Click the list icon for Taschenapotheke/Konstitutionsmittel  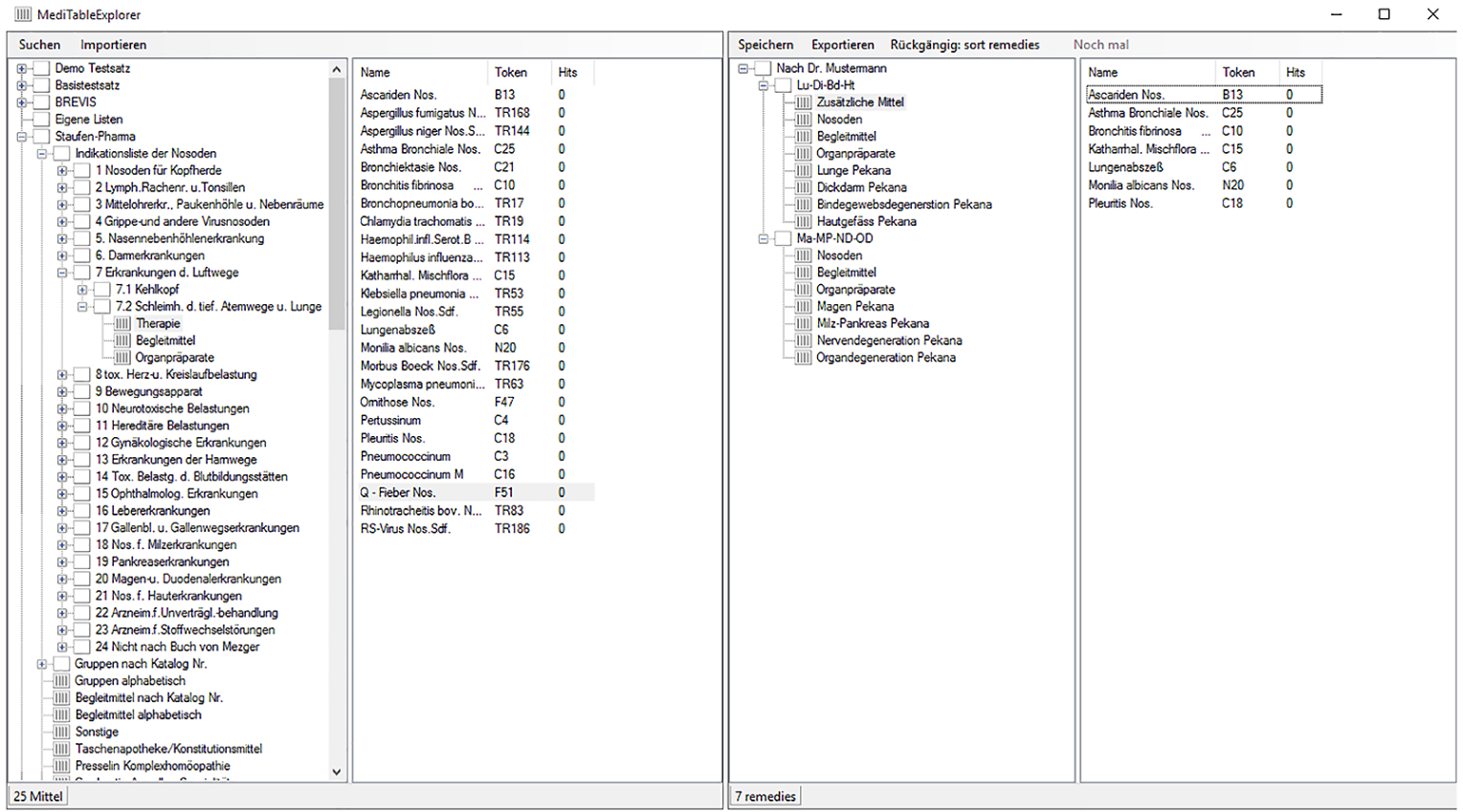[x=61, y=749]
